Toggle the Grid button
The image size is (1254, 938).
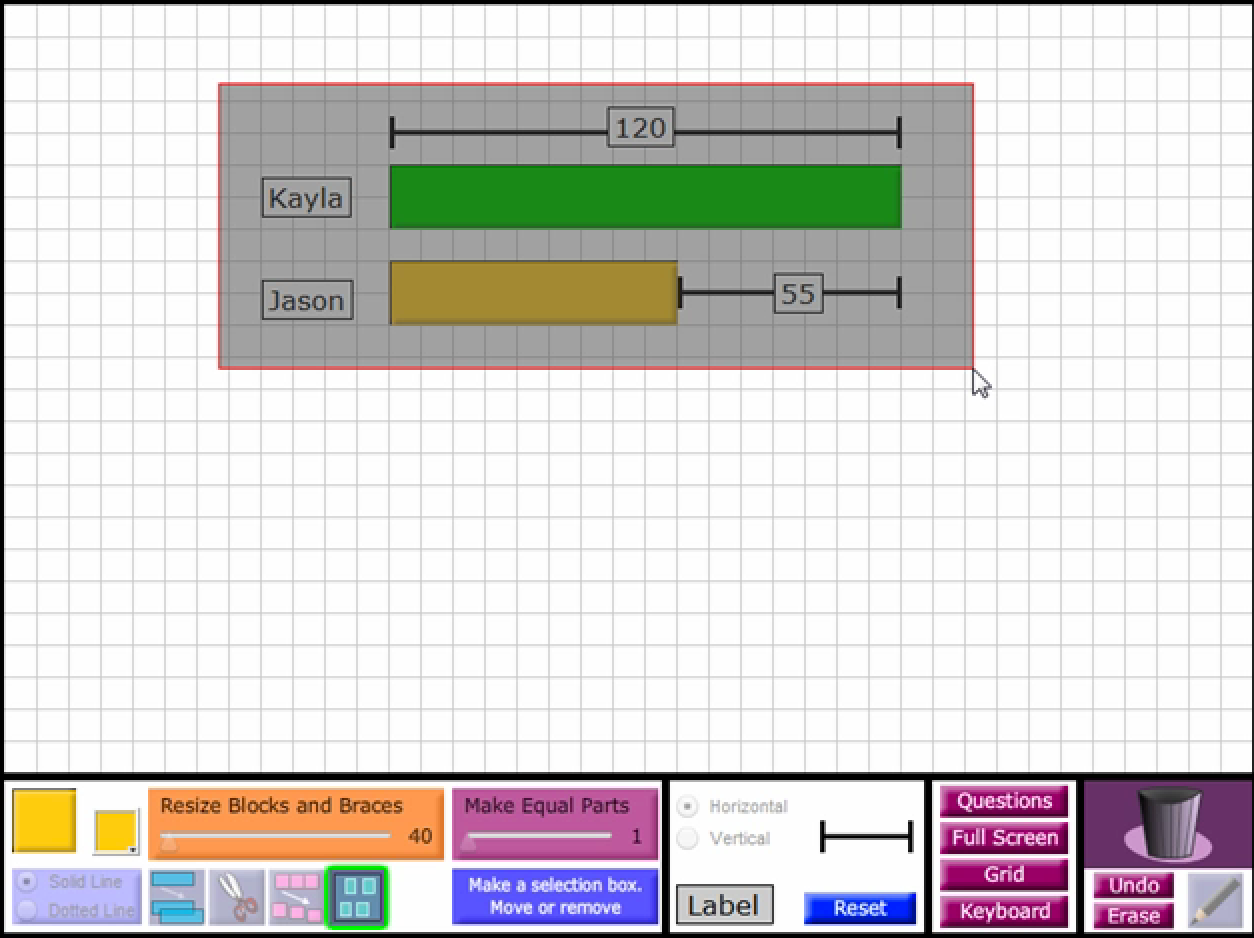click(x=1004, y=874)
